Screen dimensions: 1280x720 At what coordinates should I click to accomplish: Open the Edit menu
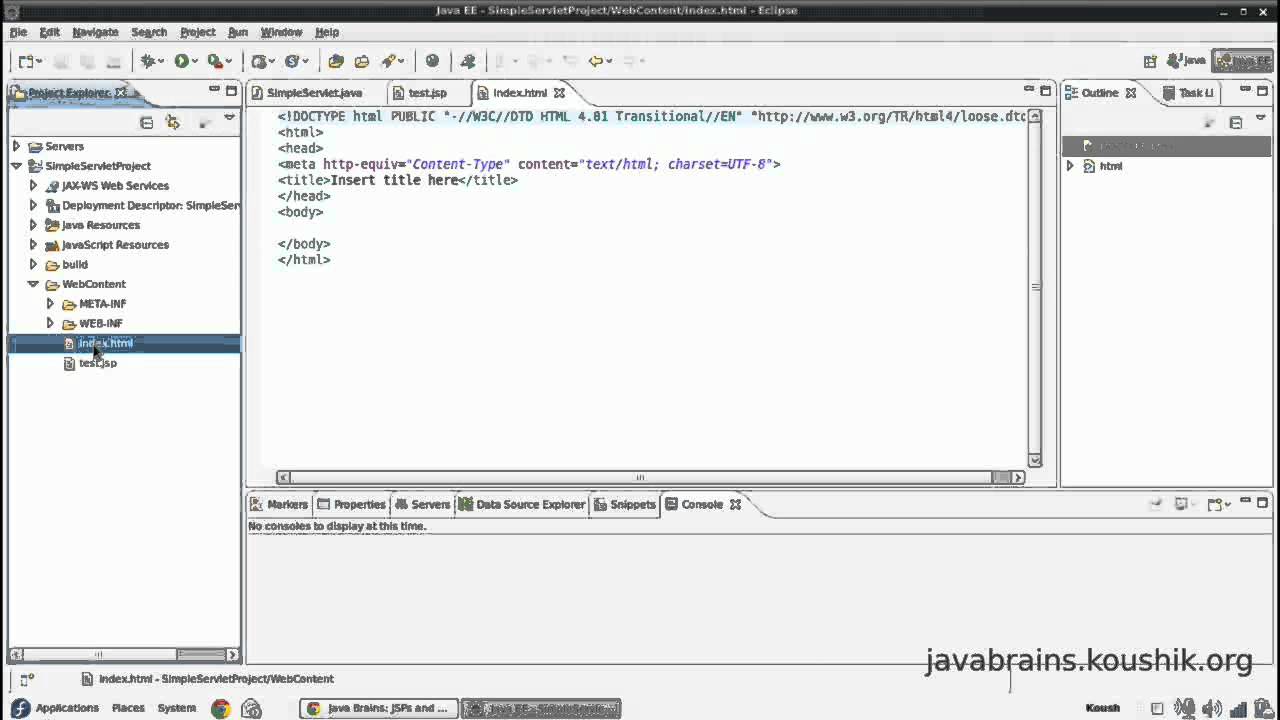point(50,32)
